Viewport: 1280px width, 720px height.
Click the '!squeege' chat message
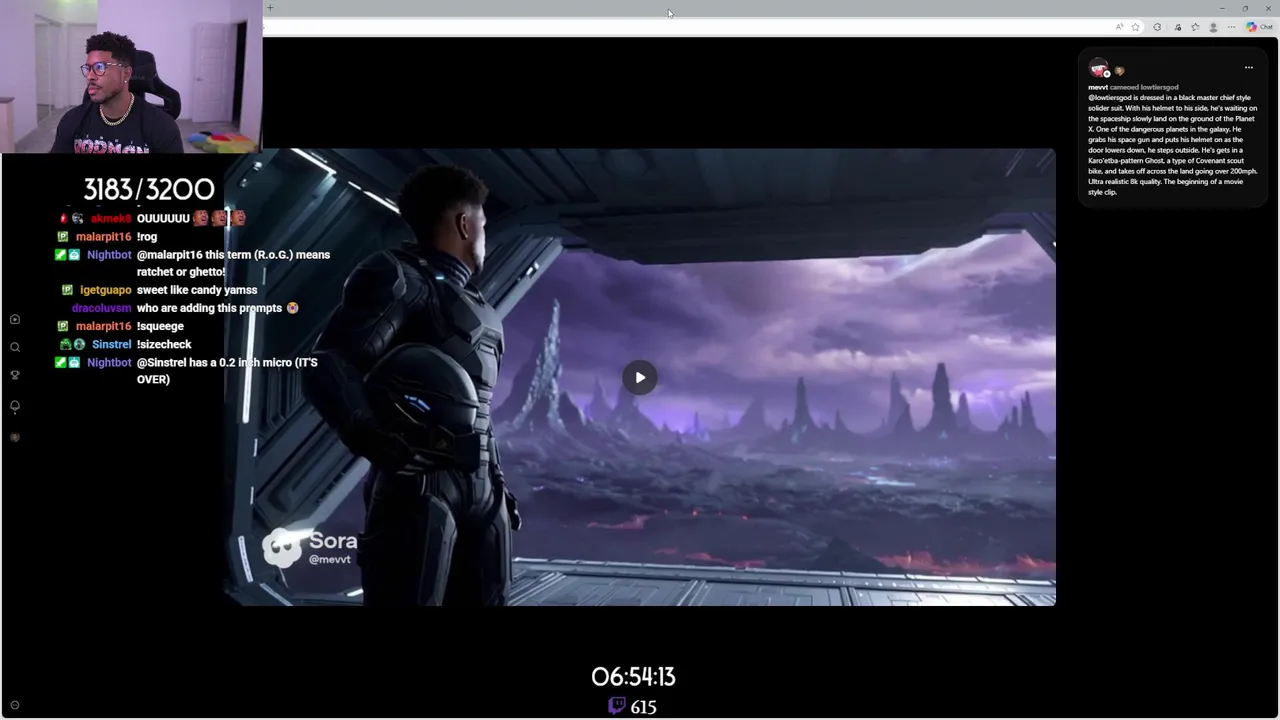pyautogui.click(x=160, y=326)
